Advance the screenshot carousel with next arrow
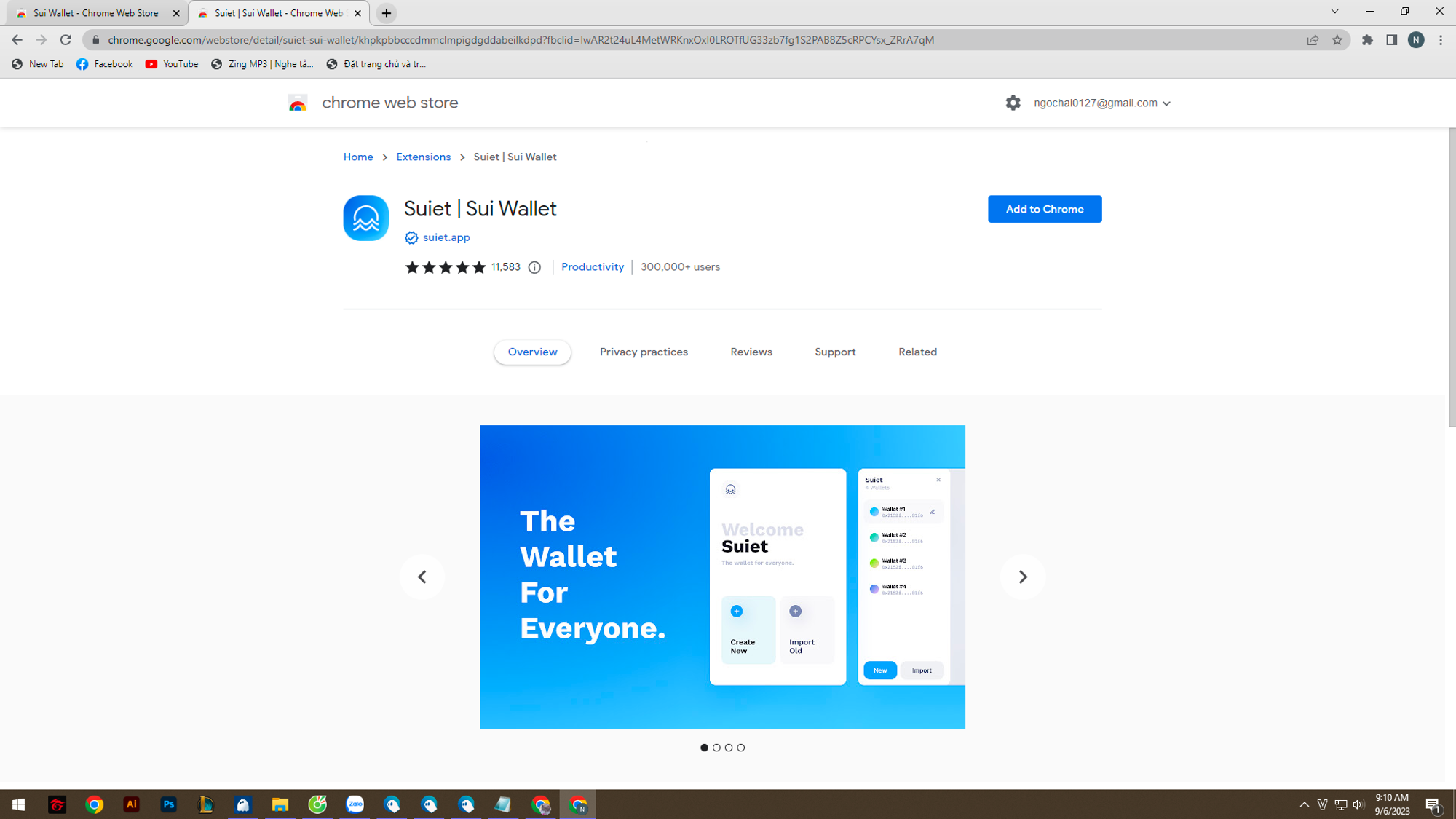Image resolution: width=1456 pixels, height=819 pixels. coord(1023,576)
